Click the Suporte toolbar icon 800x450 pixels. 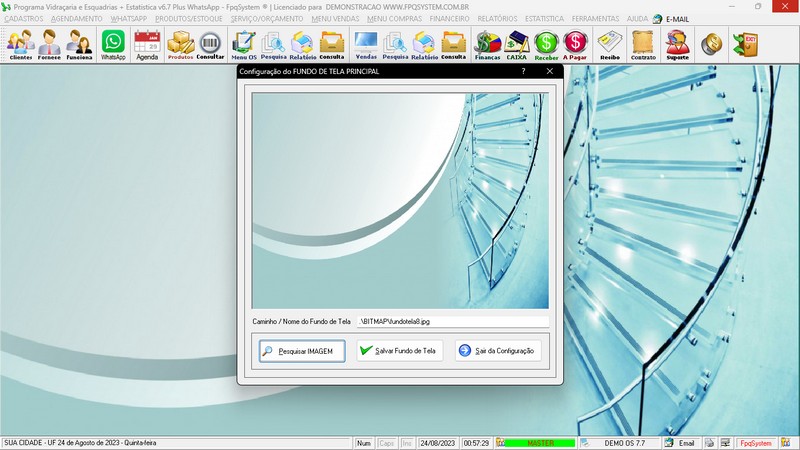pyautogui.click(x=677, y=45)
